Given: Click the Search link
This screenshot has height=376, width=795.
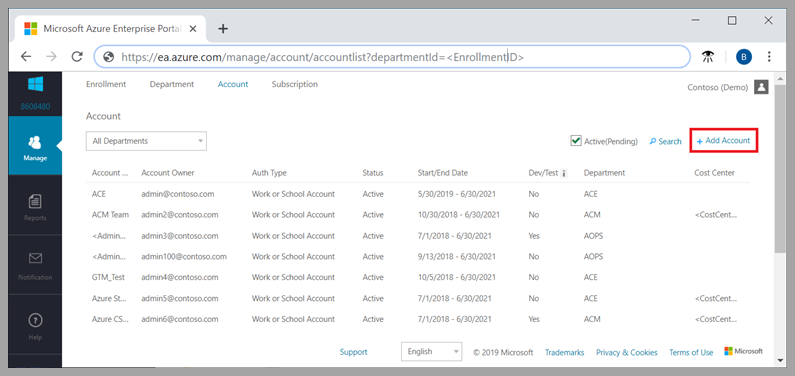Looking at the screenshot, I should (666, 141).
